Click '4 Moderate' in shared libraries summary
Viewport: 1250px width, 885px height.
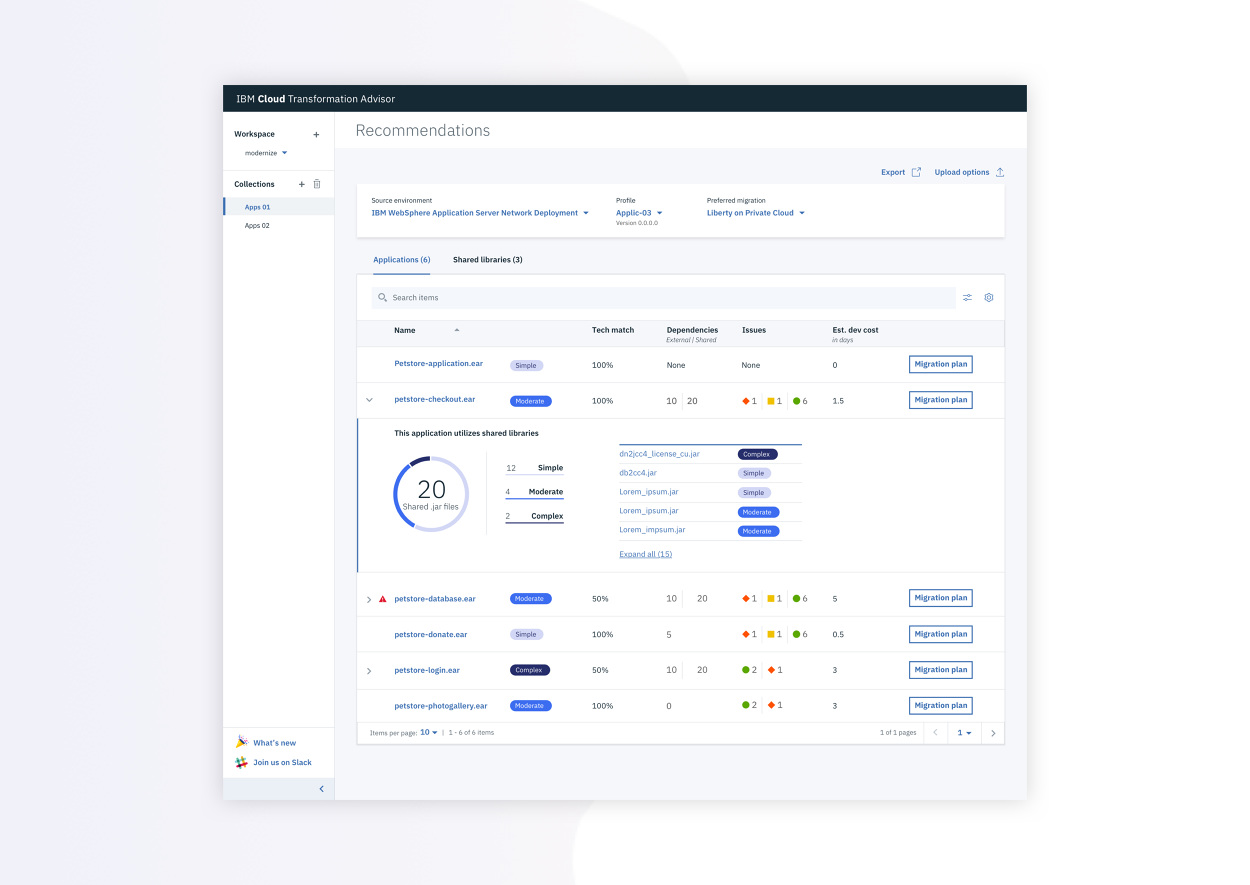coord(534,492)
